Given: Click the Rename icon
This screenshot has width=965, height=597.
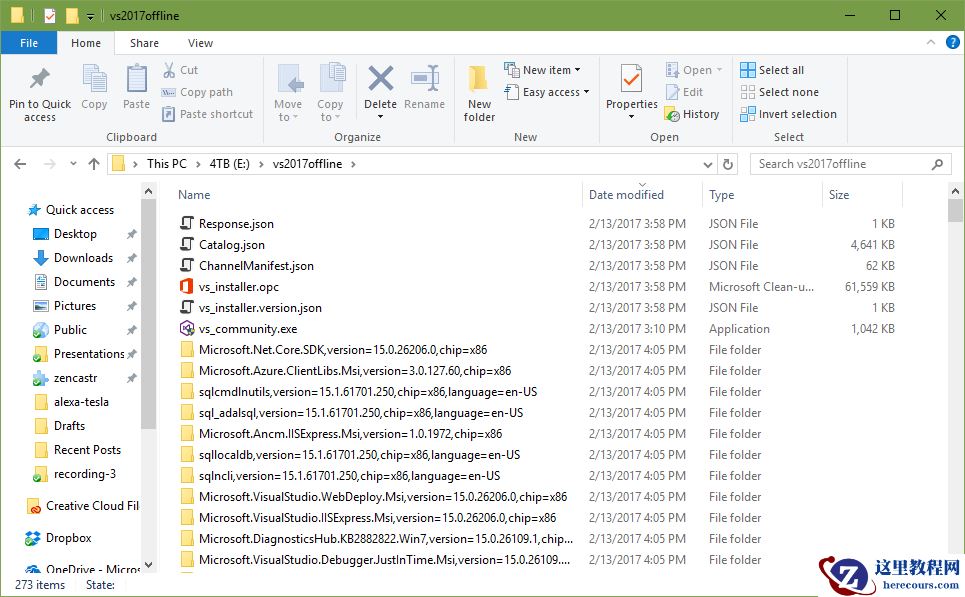Looking at the screenshot, I should [425, 79].
